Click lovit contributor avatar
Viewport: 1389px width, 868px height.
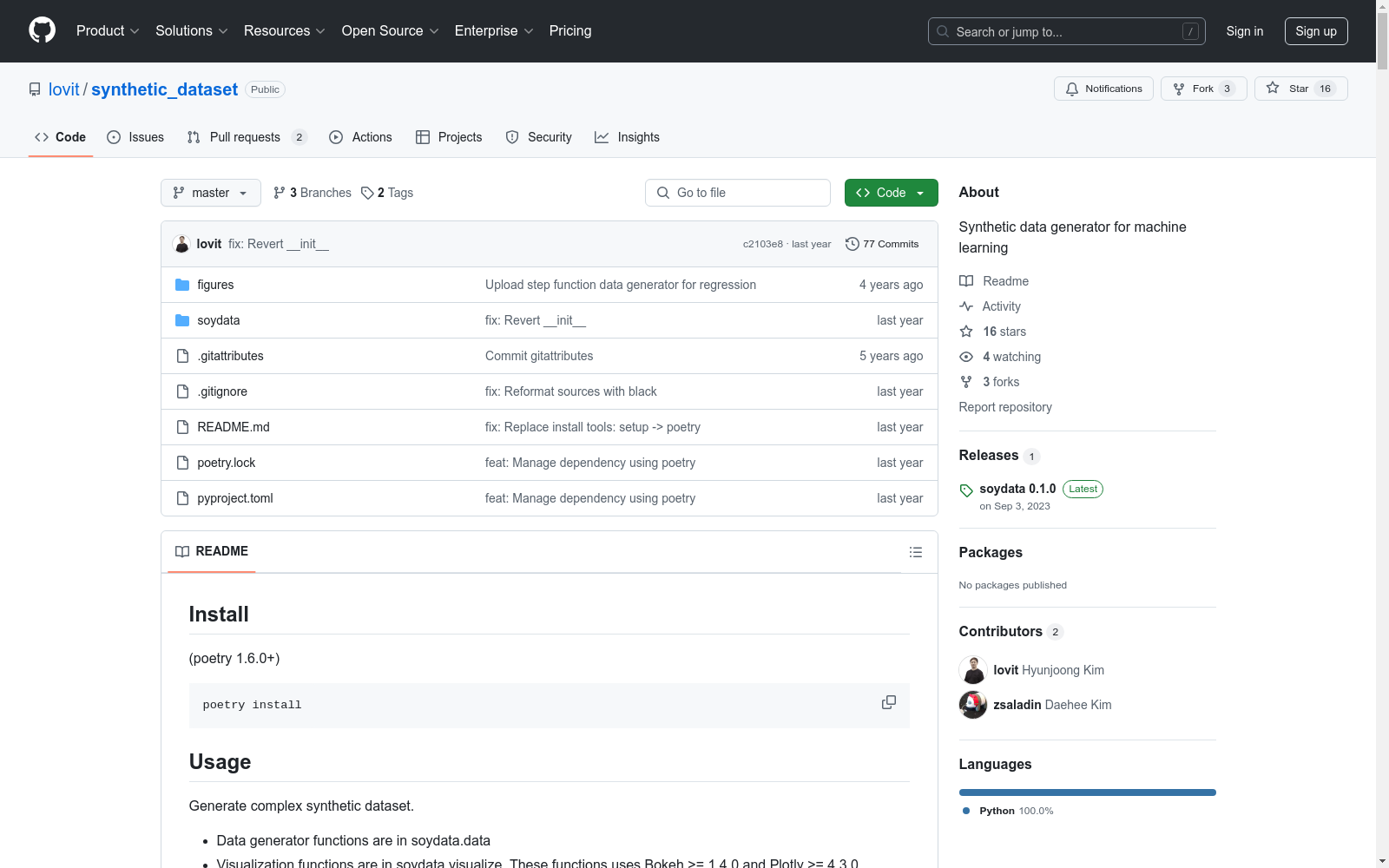pyautogui.click(x=972, y=670)
